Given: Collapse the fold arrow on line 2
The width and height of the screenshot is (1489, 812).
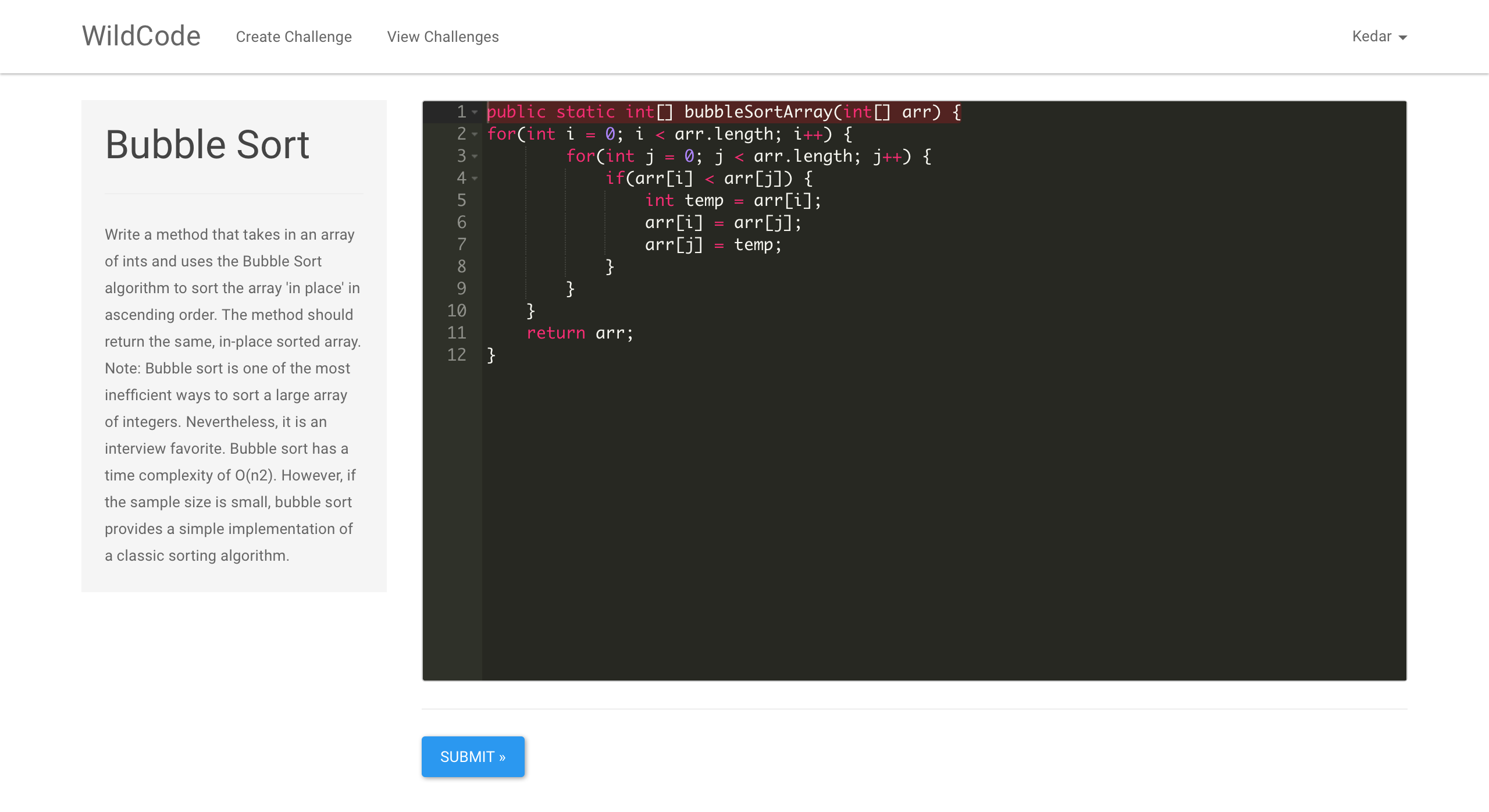Looking at the screenshot, I should click(475, 134).
